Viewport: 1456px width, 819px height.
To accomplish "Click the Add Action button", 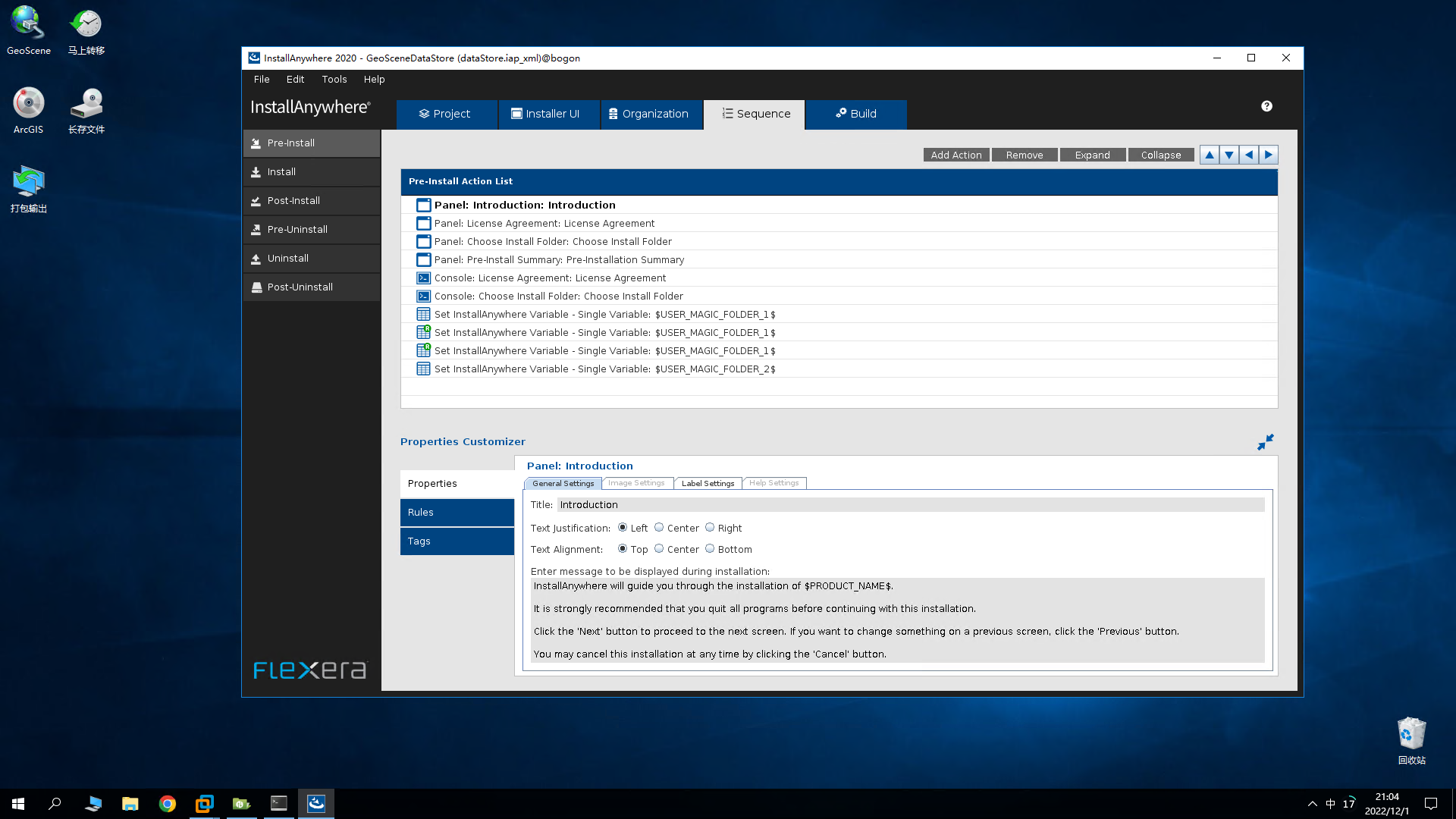I will click(x=956, y=155).
